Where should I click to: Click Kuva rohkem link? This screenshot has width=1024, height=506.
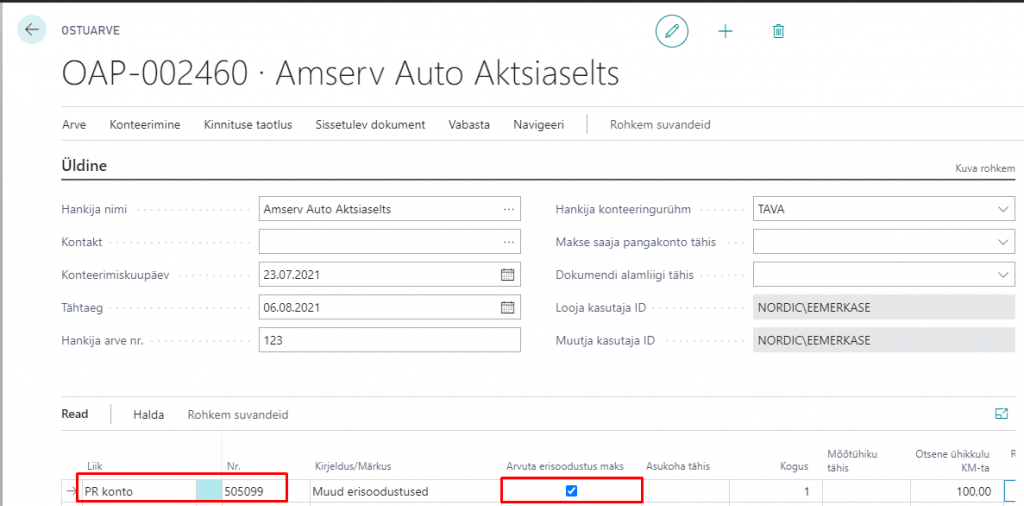click(985, 169)
